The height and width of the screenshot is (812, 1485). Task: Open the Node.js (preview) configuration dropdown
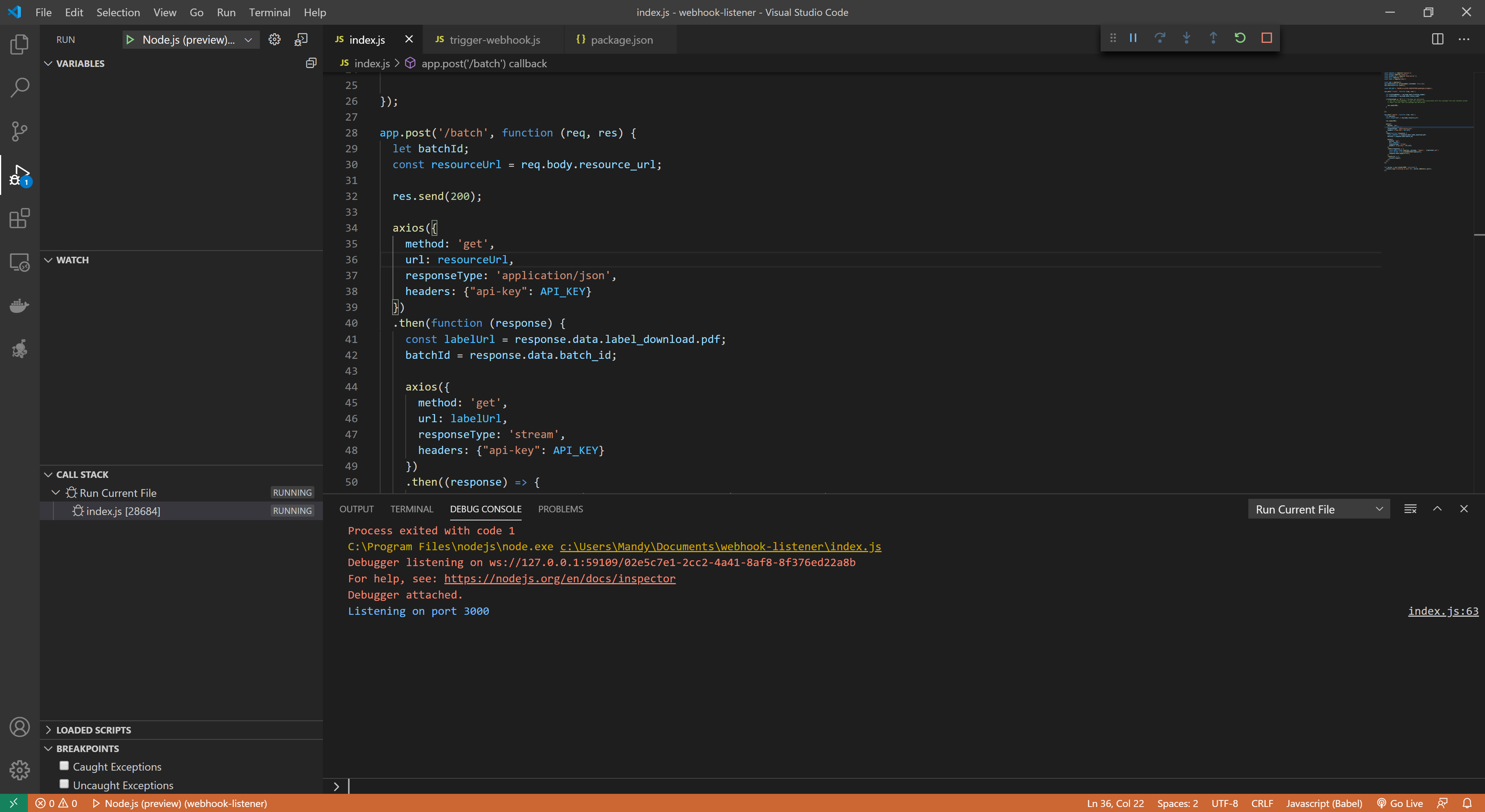(x=248, y=40)
